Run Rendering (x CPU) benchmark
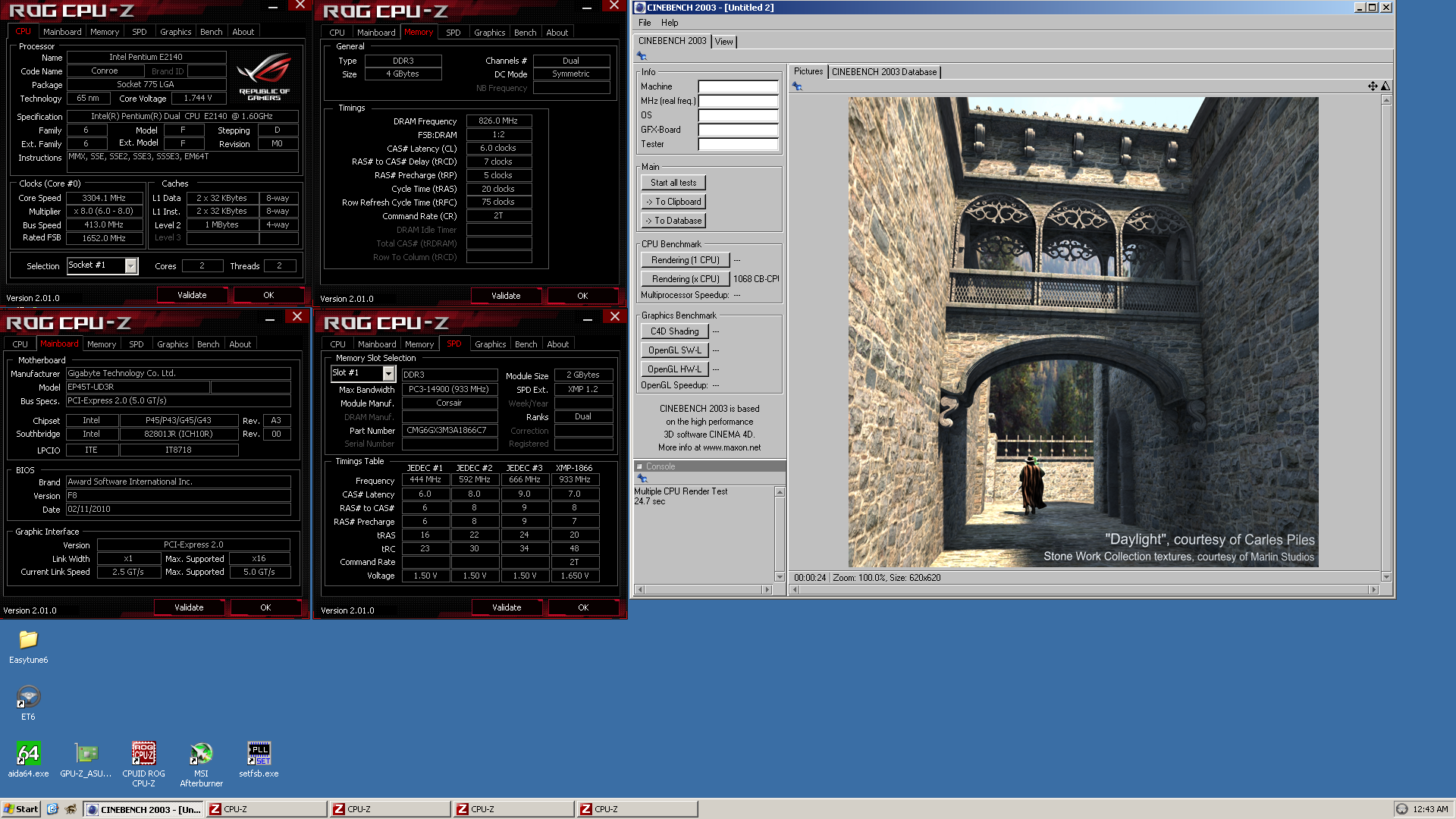 point(685,279)
